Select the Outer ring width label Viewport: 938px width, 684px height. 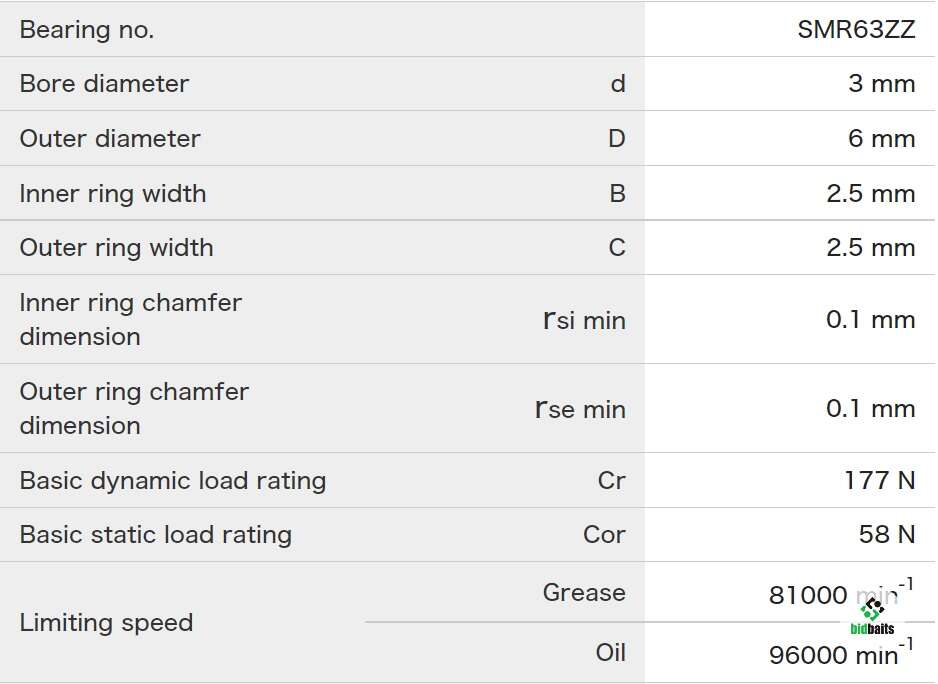(x=117, y=248)
